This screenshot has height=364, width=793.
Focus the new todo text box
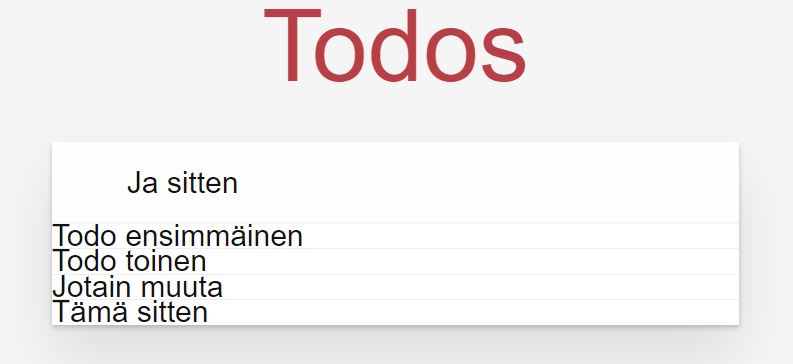coord(395,183)
